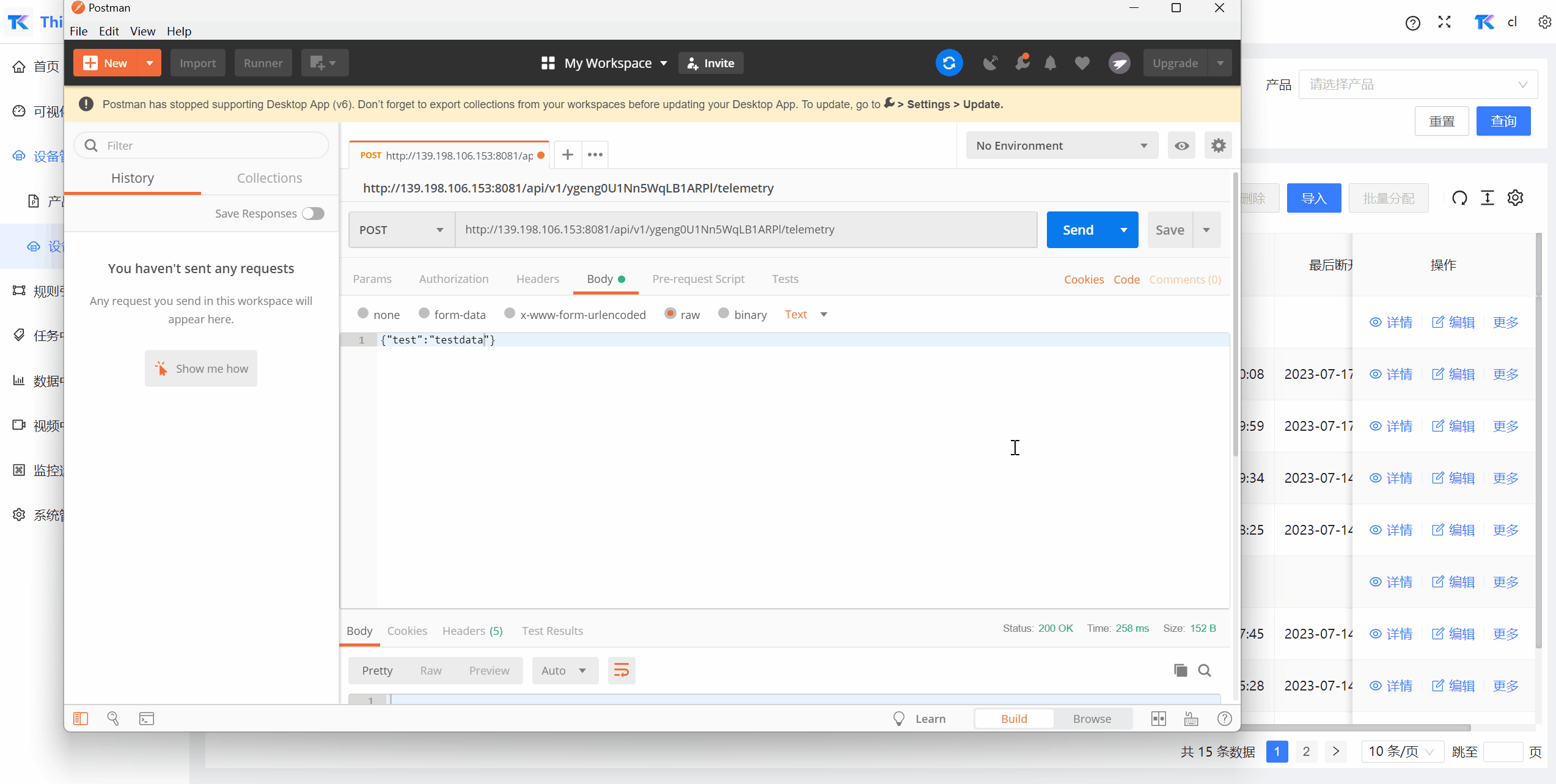The width and height of the screenshot is (1556, 784).
Task: Click the Cookies tab in response panel
Action: click(406, 631)
